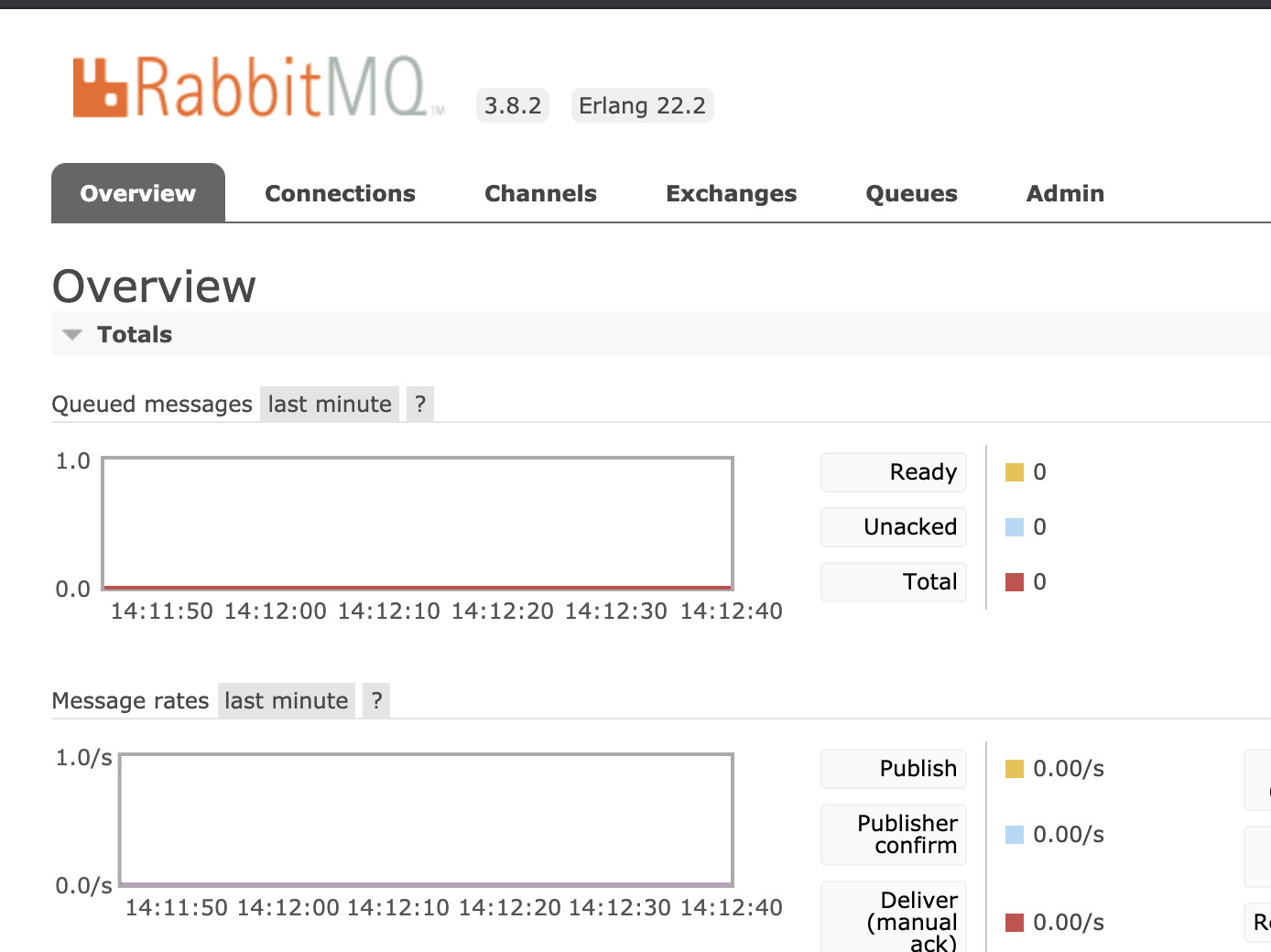Image resolution: width=1271 pixels, height=952 pixels.
Task: Click the Unacked button
Action: tap(893, 526)
